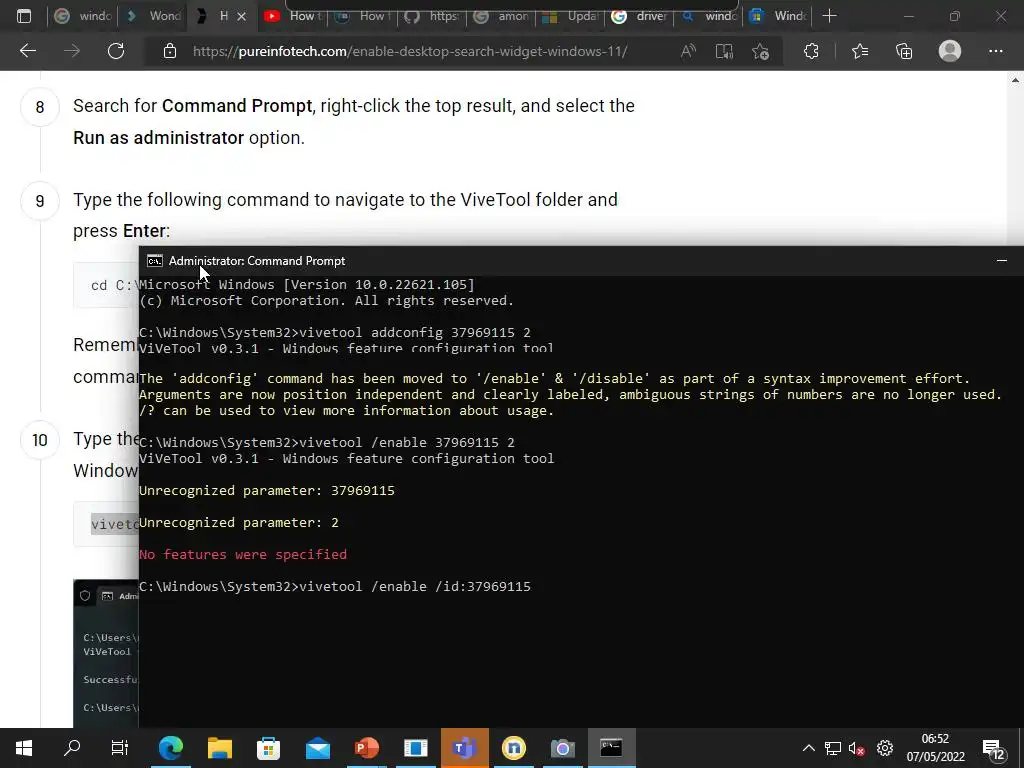Click the article screenshot thumbnail below step 10

106,653
